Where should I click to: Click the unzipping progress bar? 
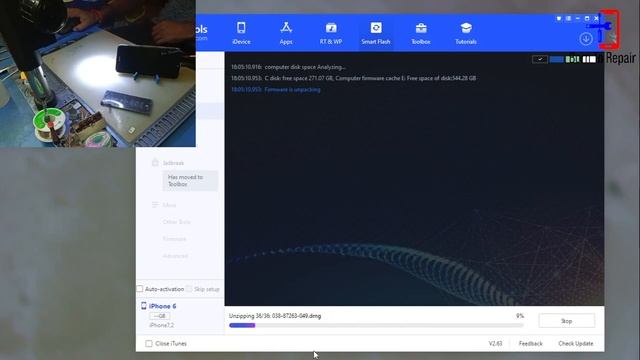point(376,325)
